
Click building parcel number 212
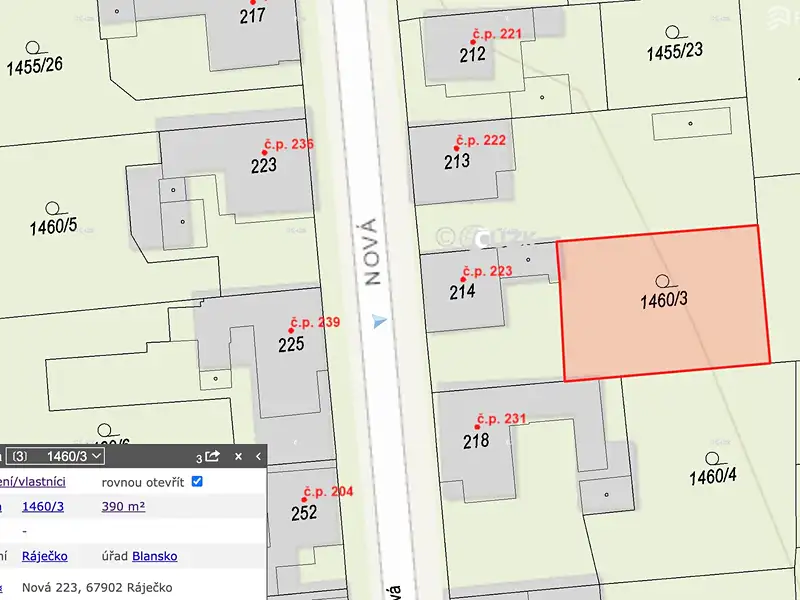point(472,54)
